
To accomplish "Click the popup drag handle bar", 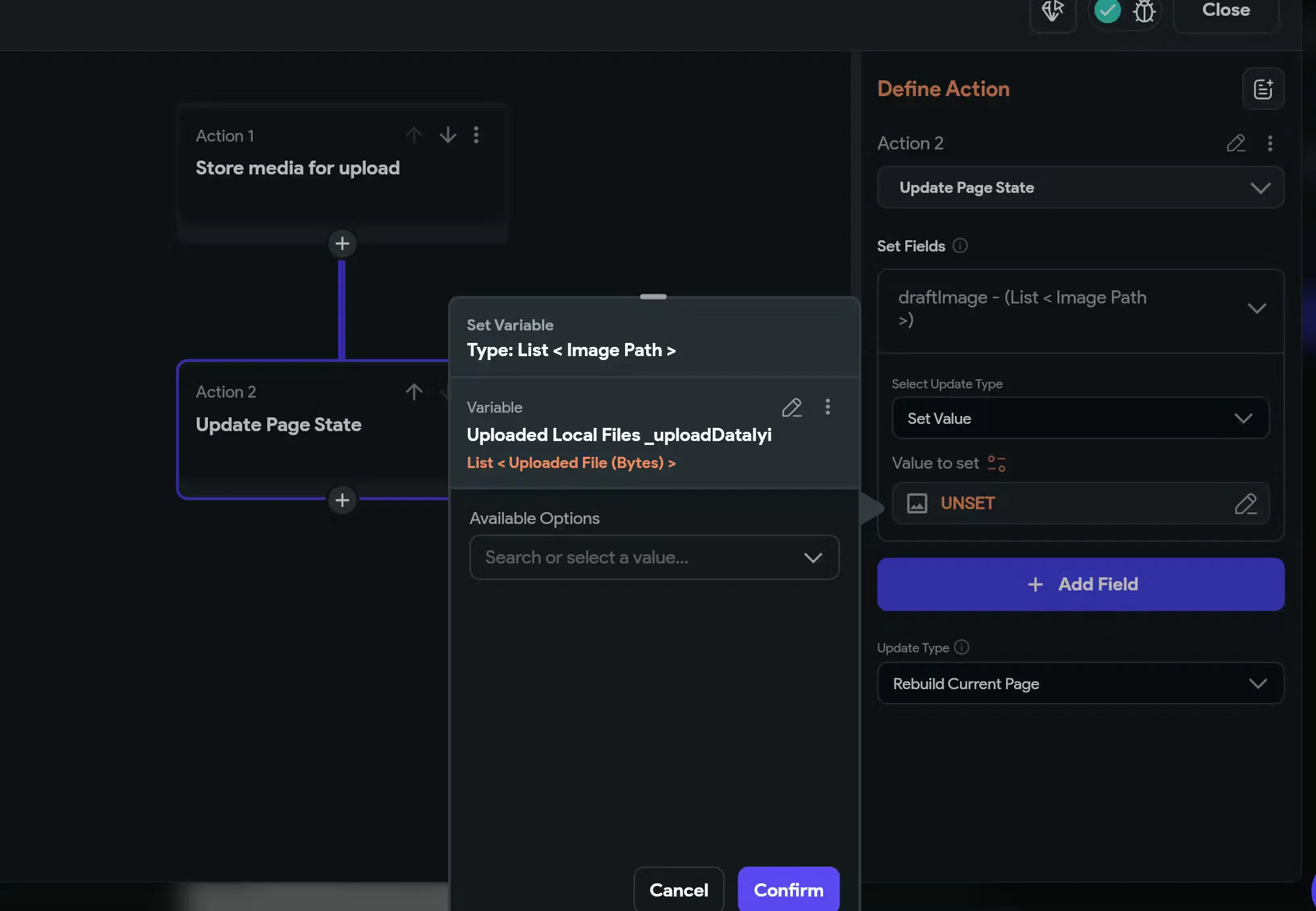I will pyautogui.click(x=653, y=297).
